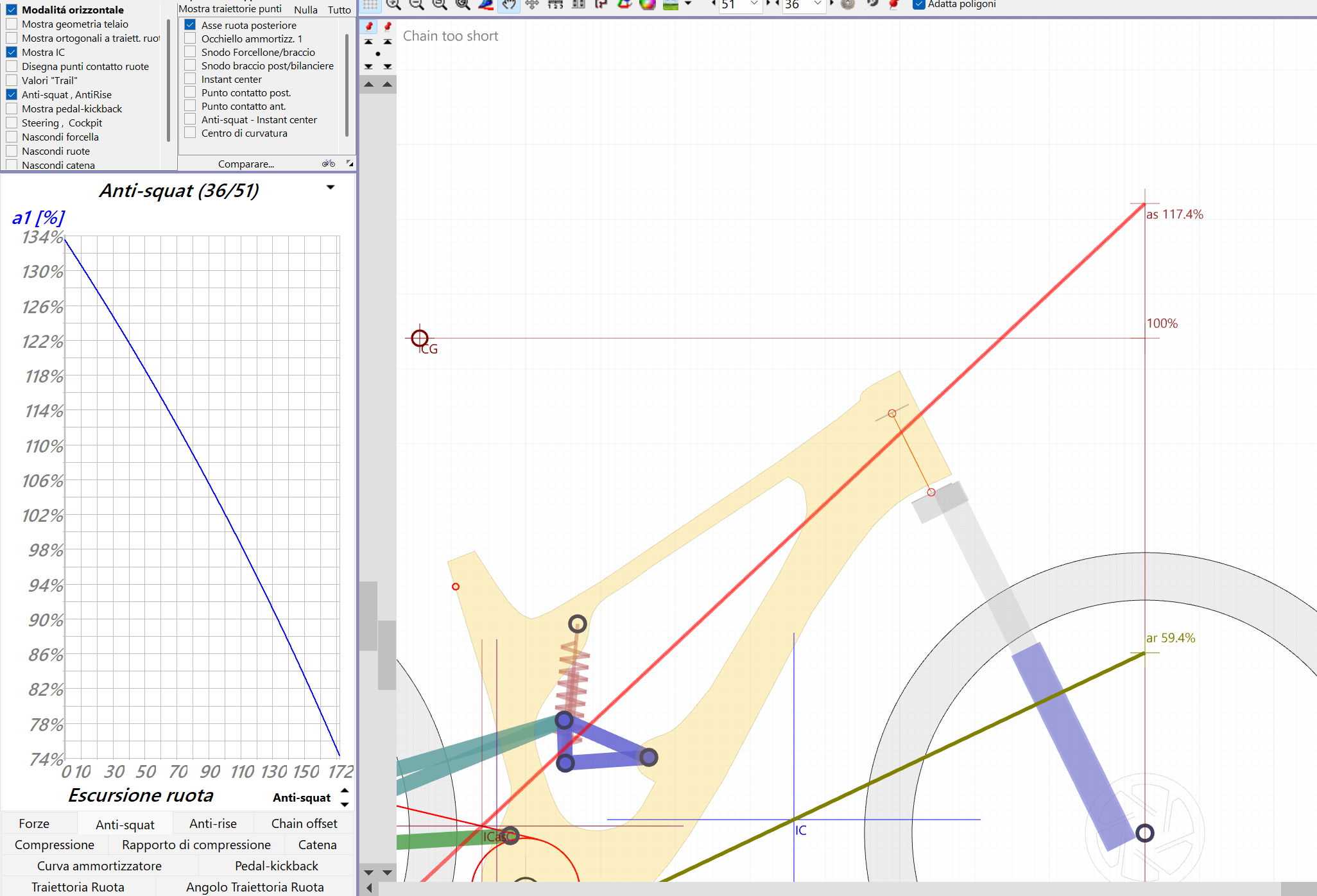Click the second vertical travel slider handle
The image size is (1317, 896).
click(x=387, y=655)
